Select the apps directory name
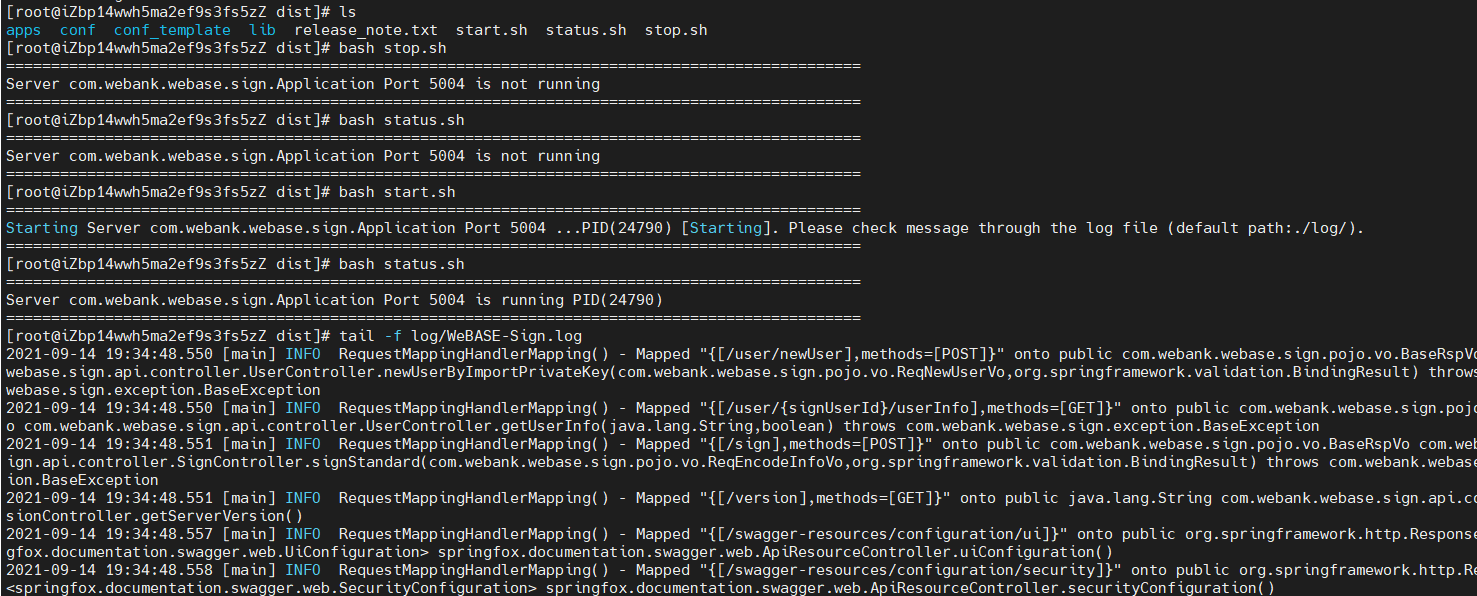Screen dimensions: 1477x596 (x=23, y=30)
